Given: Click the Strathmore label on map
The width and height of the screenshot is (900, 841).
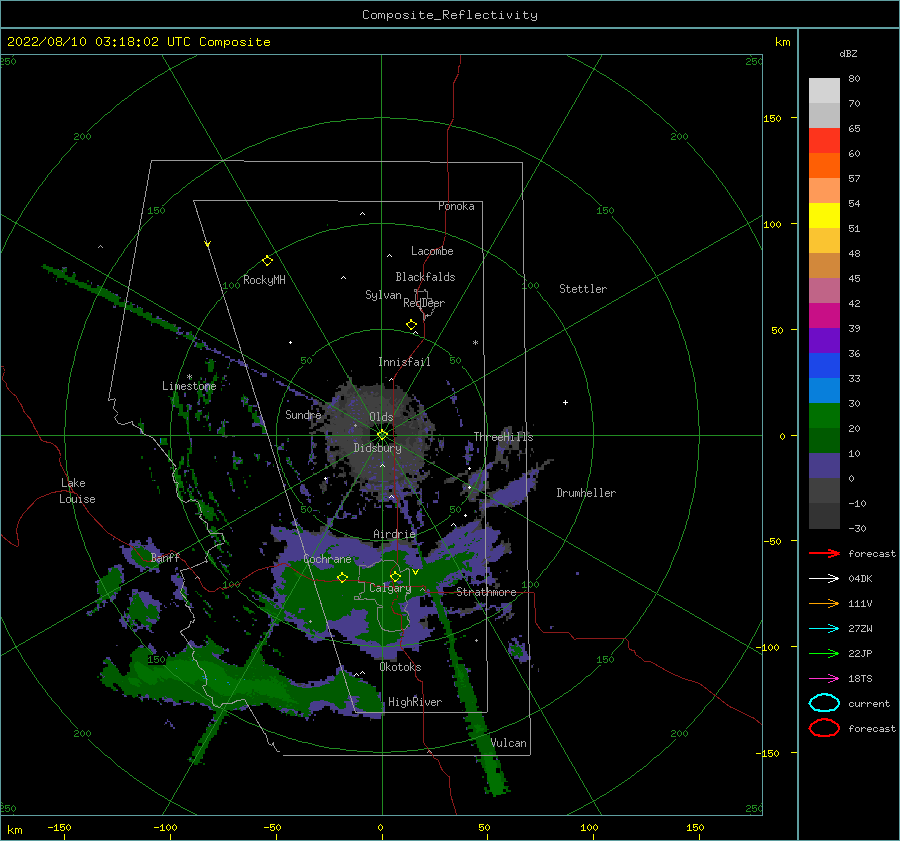Looking at the screenshot, I should 486,592.
